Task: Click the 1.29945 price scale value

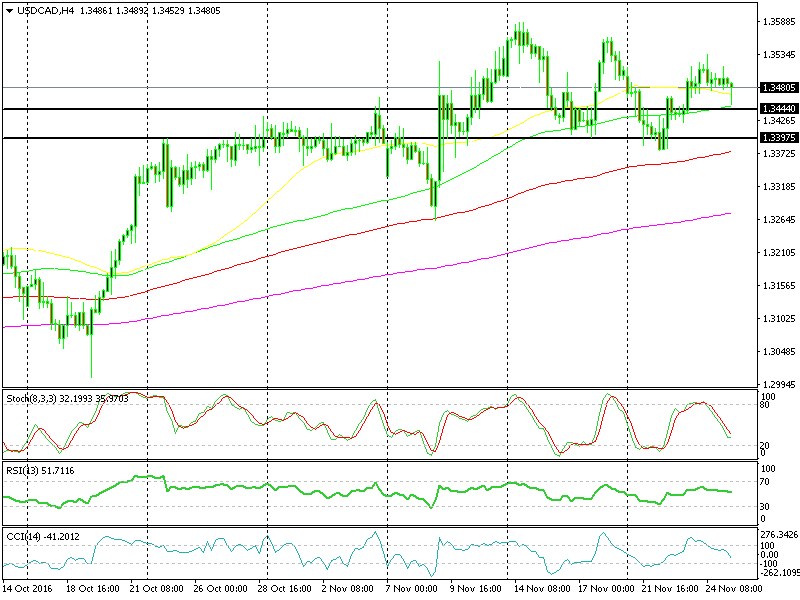Action: point(779,385)
